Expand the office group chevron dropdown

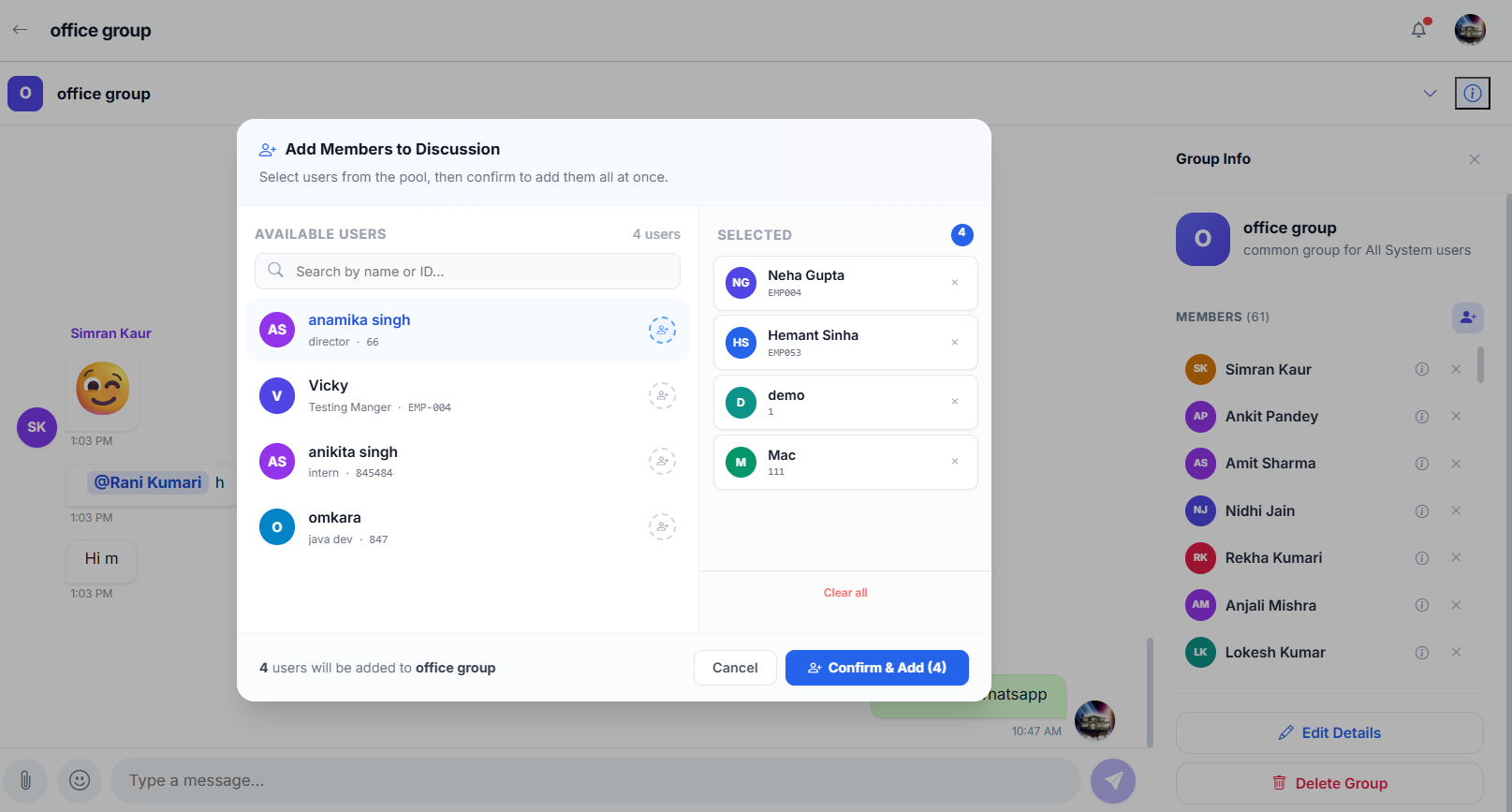[1430, 94]
